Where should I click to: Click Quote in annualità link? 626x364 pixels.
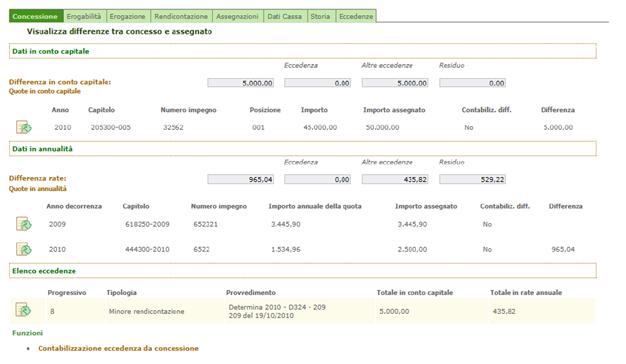[x=38, y=189]
